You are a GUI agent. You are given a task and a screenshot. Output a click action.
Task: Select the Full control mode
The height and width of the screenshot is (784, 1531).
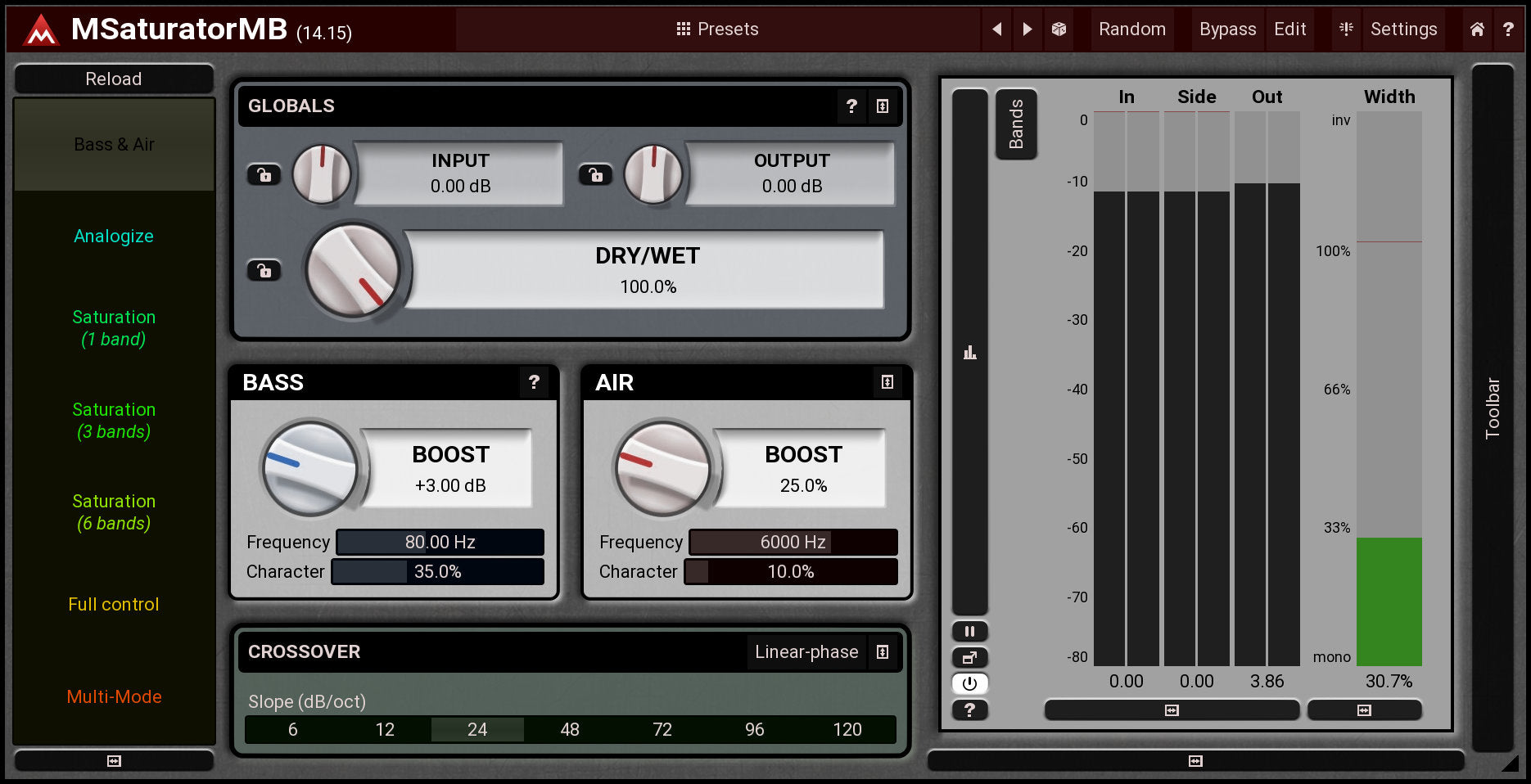(x=114, y=605)
